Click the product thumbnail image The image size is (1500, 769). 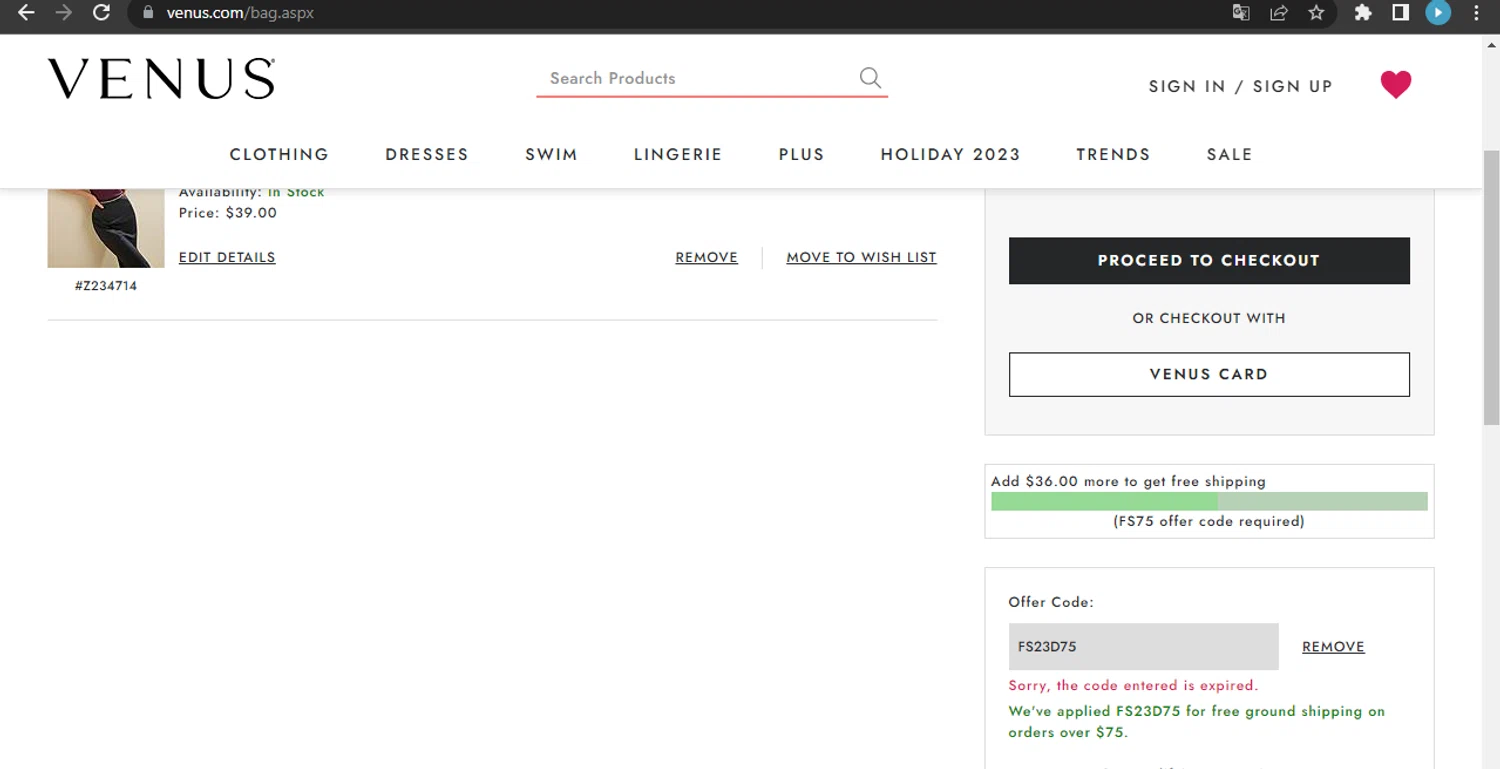106,228
